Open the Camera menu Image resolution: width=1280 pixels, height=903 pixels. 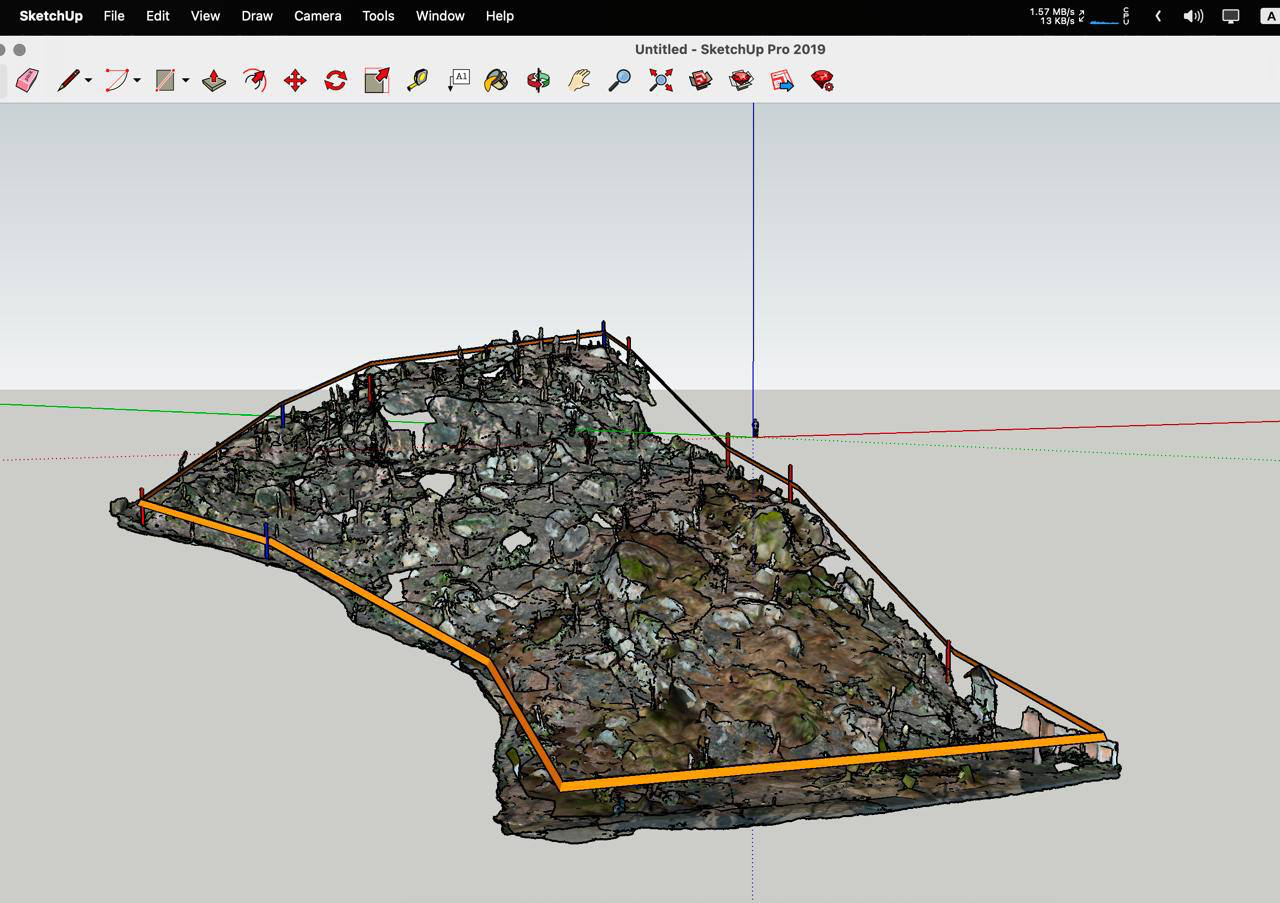[317, 16]
